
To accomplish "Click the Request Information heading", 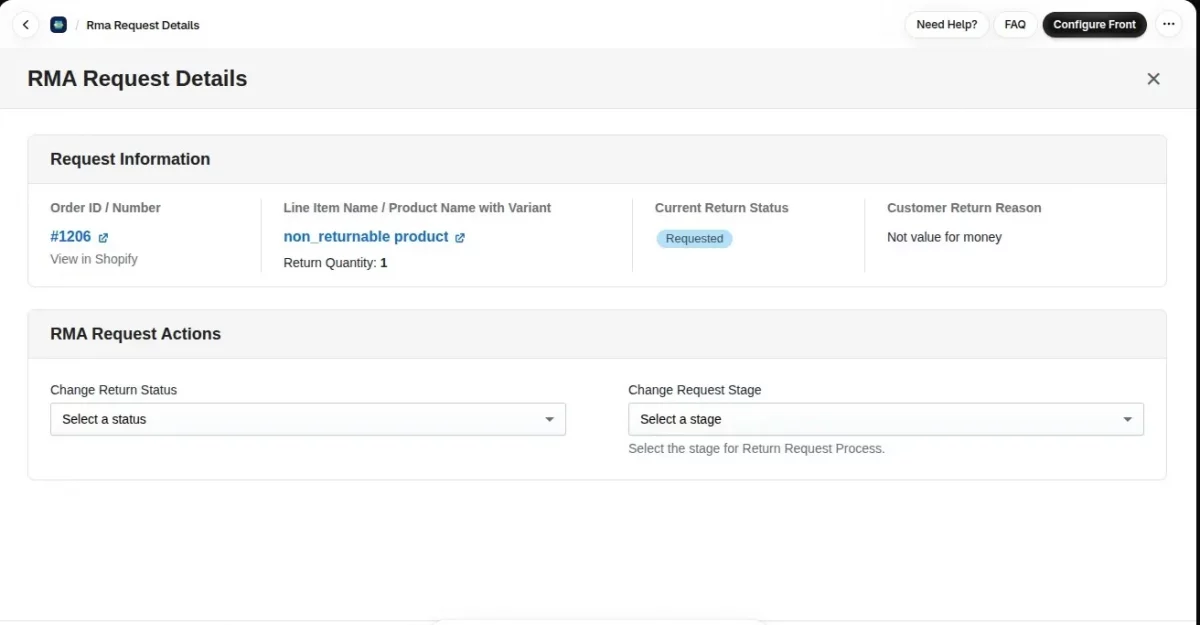I will pyautogui.click(x=130, y=159).
